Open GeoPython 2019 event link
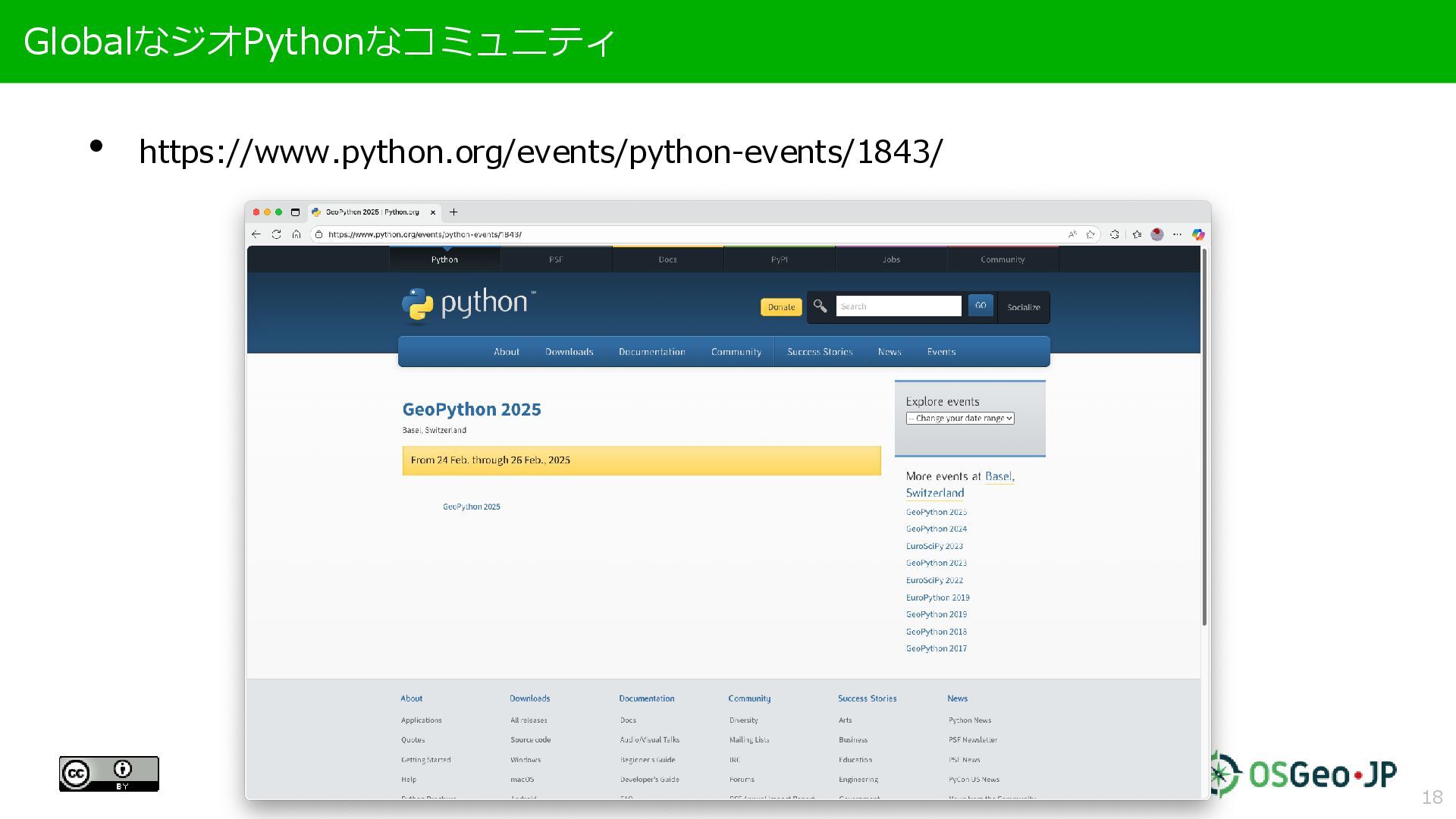The image size is (1456, 819). (x=937, y=615)
